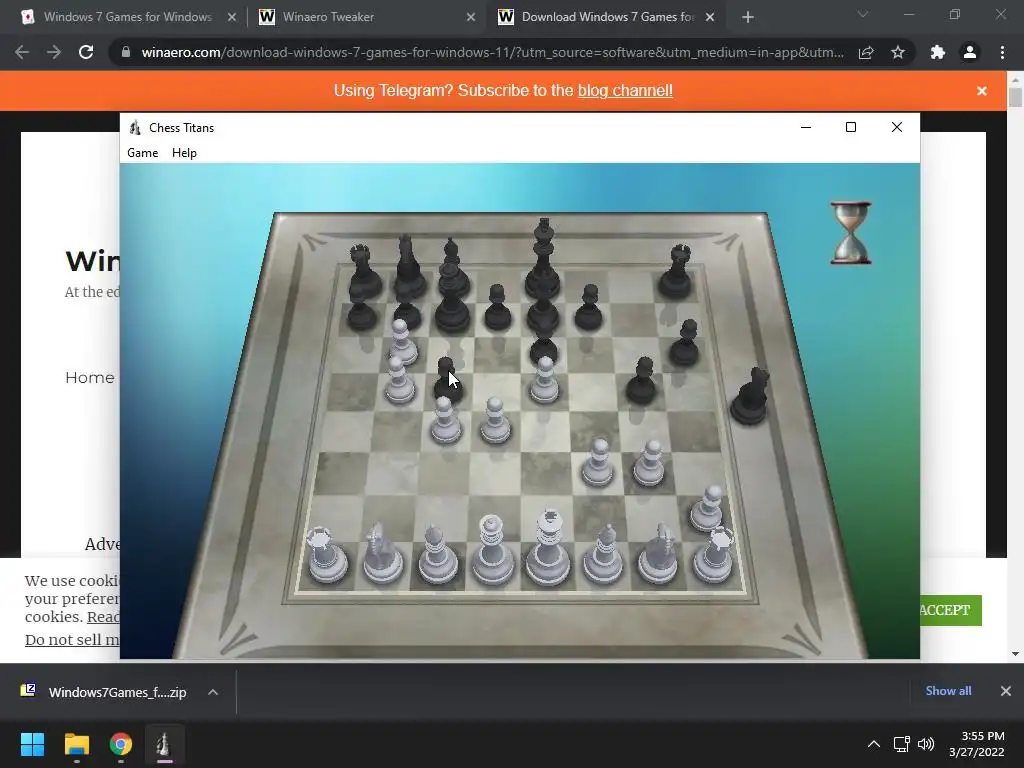The image size is (1024, 768).
Task: Close the downloads bar
Action: coord(1006,691)
